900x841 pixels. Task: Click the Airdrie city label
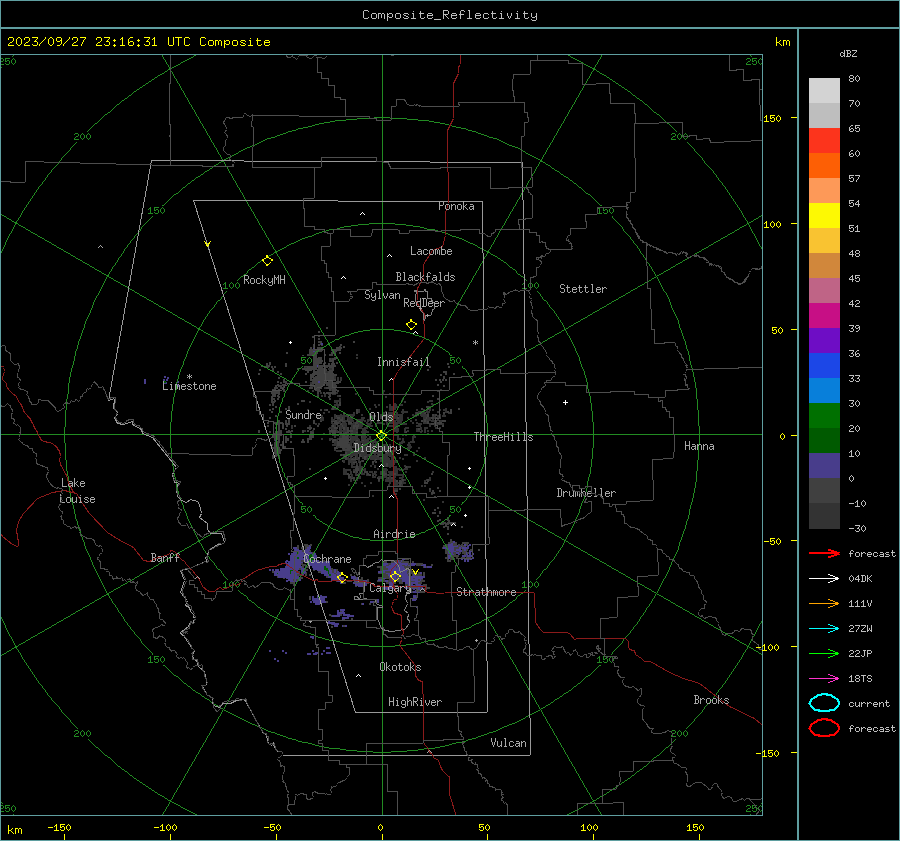tap(394, 534)
